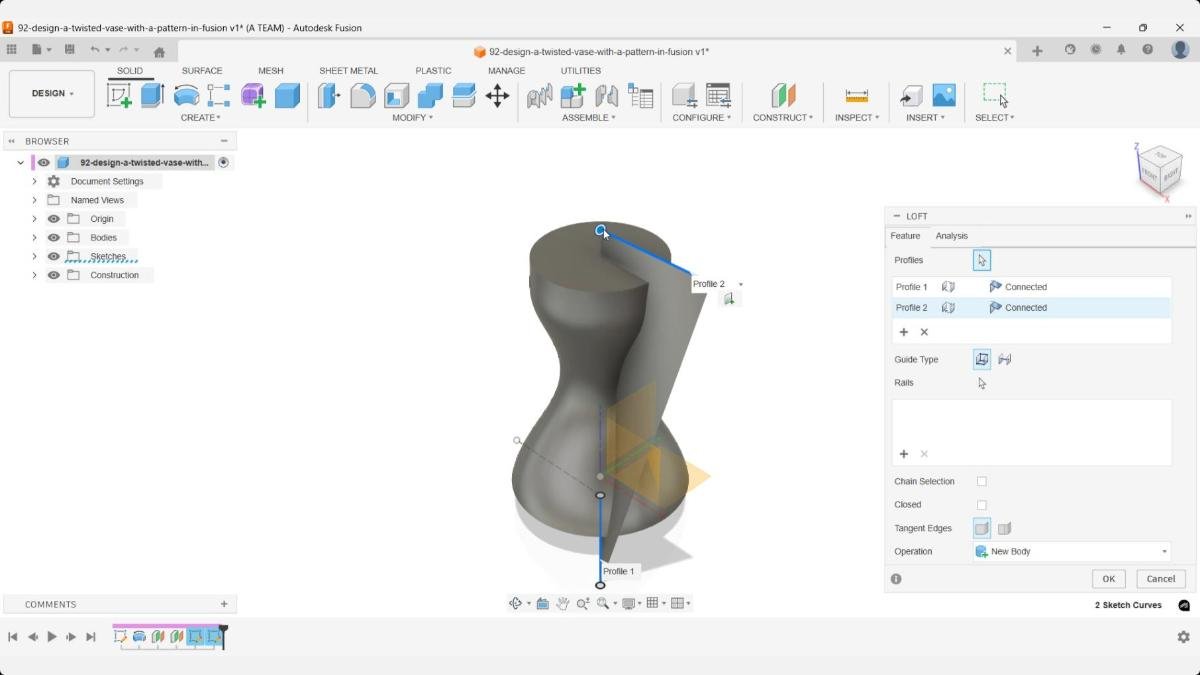
Task: Jump to the end of the timeline
Action: tap(91, 637)
